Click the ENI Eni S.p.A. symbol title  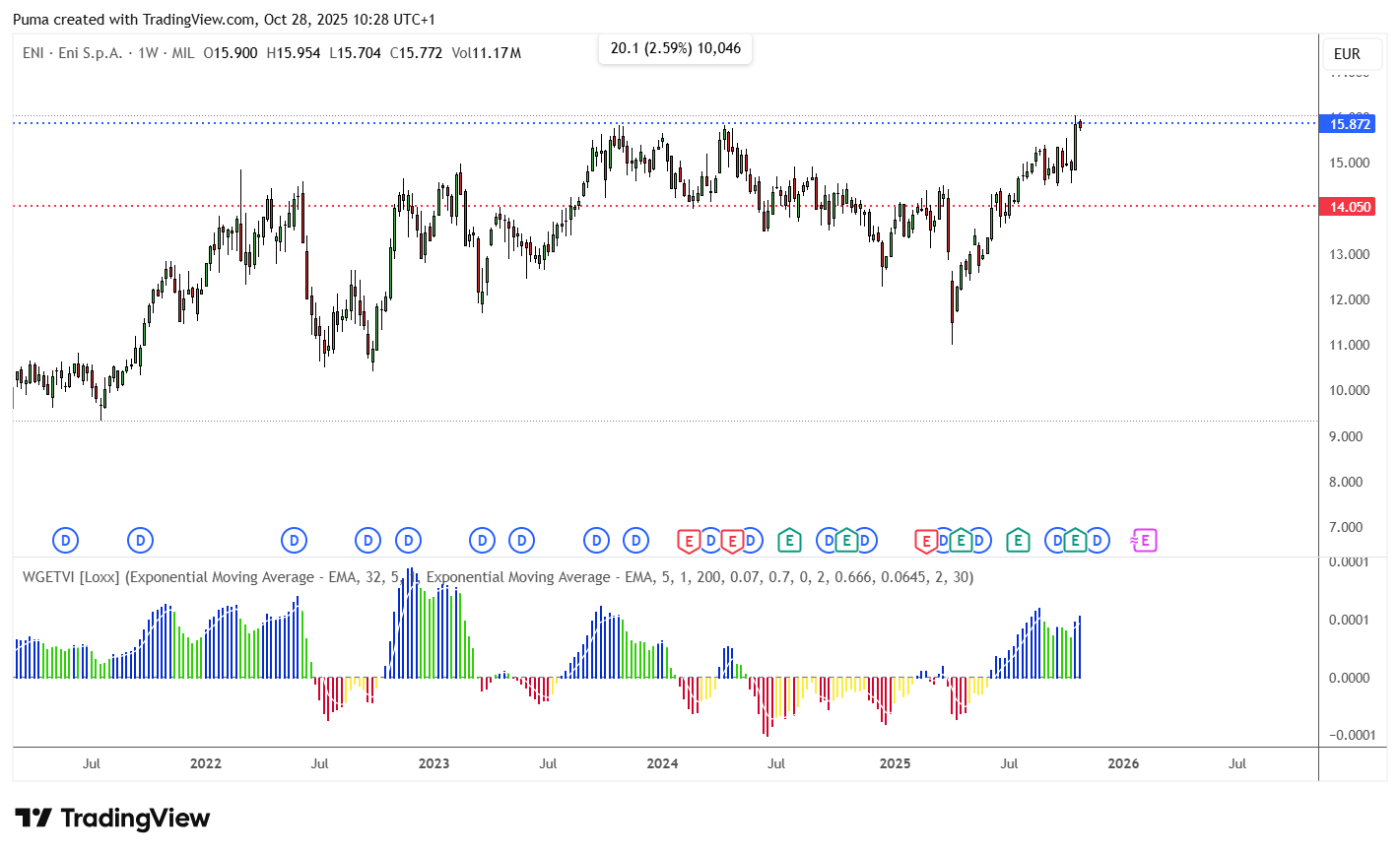tap(73, 53)
